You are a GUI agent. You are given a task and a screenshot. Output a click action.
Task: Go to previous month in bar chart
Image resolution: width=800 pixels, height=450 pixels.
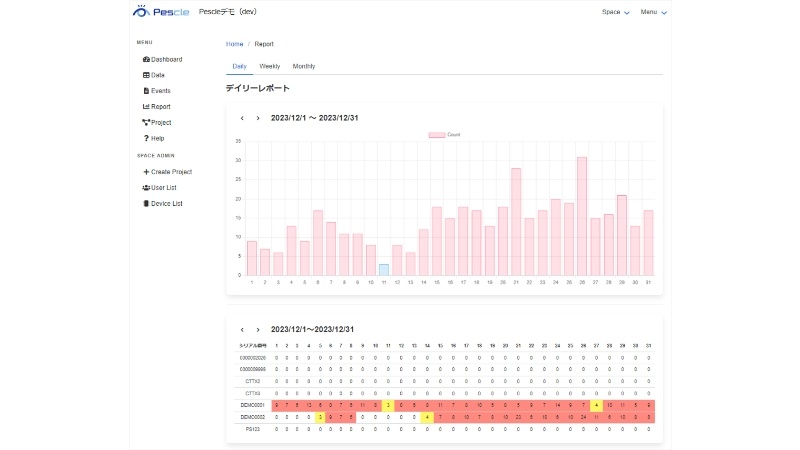coord(242,118)
